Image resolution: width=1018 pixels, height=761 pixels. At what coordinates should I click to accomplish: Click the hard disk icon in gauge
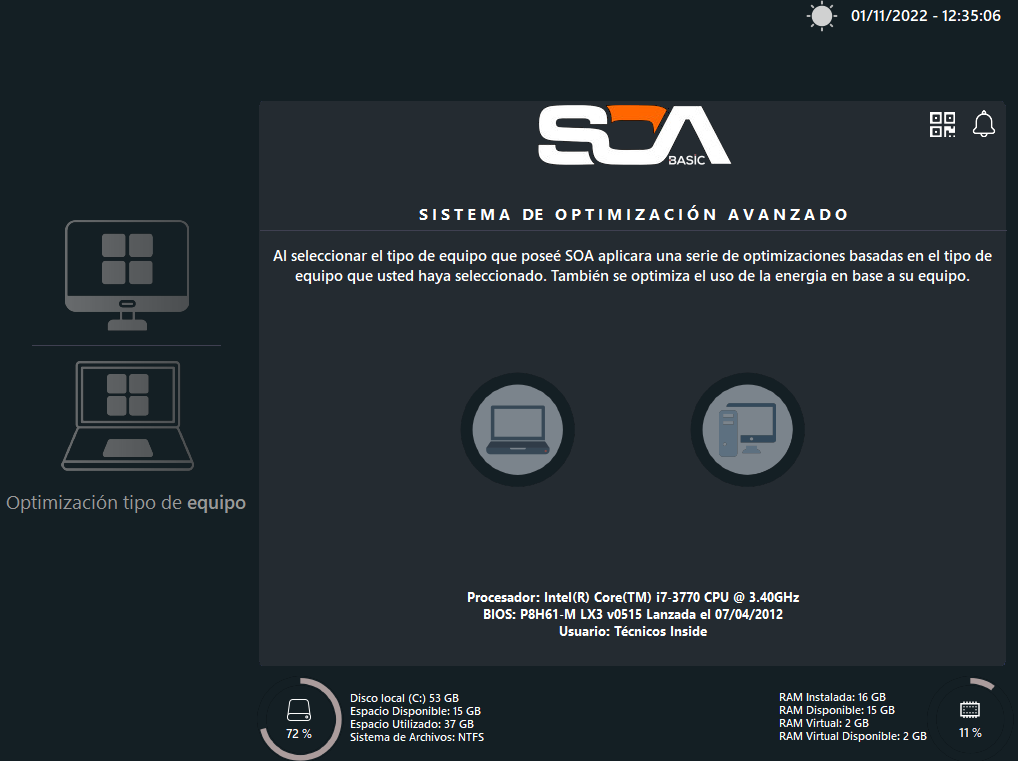tap(299, 710)
